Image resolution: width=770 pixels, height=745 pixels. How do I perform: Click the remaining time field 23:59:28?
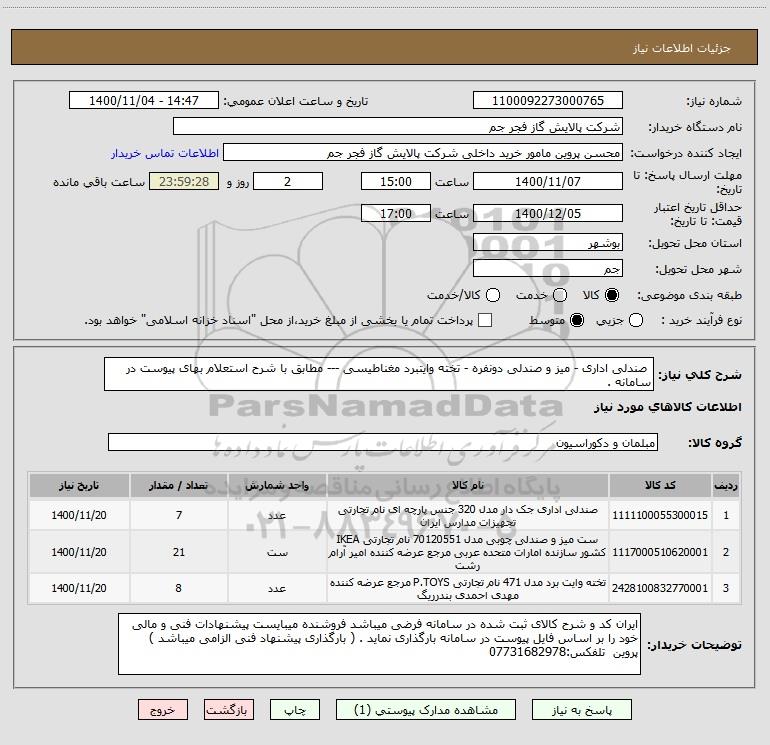[184, 181]
